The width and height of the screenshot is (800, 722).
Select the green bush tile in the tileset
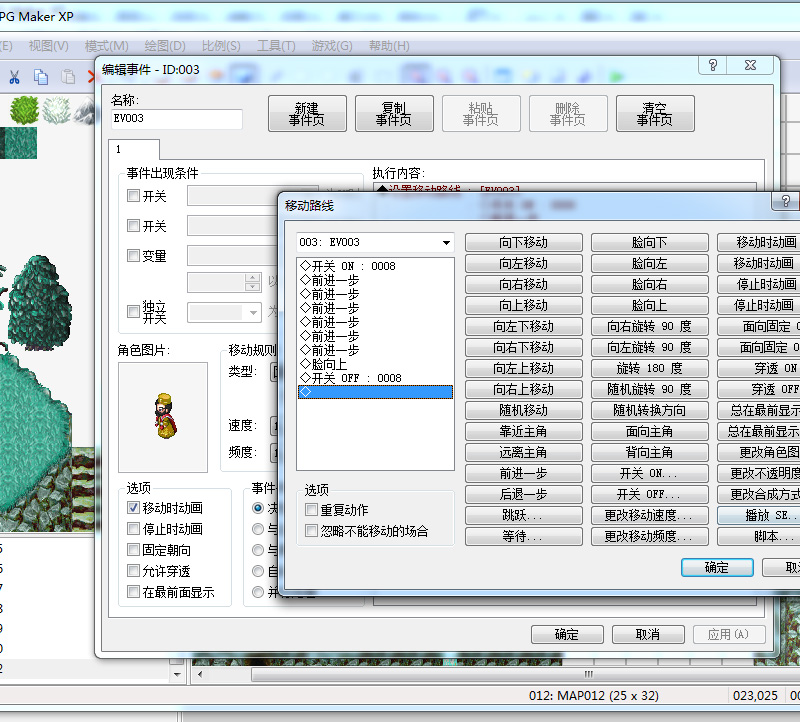coord(24,110)
